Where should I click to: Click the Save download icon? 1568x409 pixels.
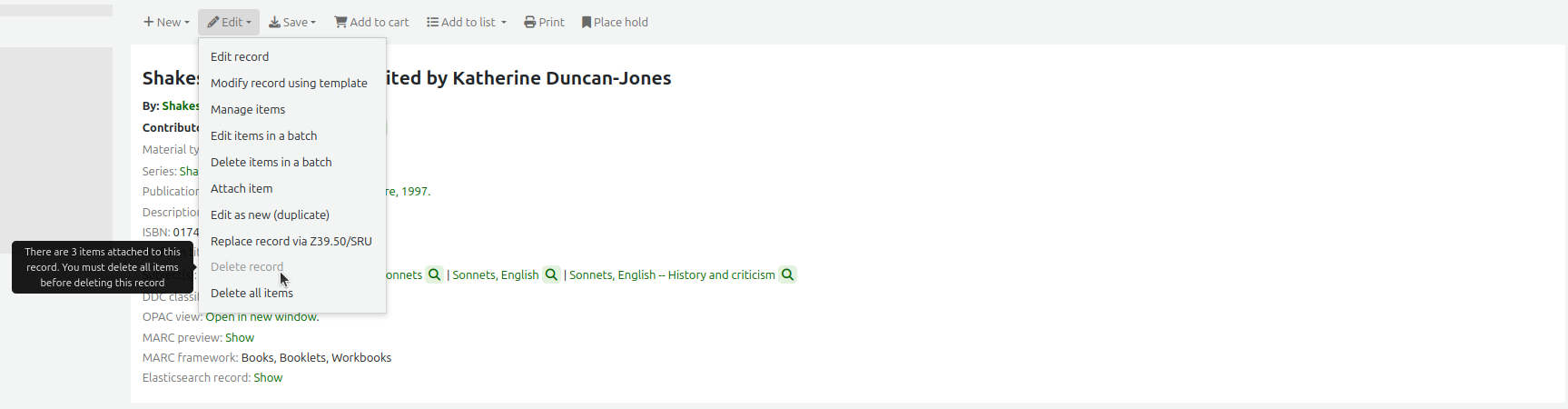click(274, 22)
